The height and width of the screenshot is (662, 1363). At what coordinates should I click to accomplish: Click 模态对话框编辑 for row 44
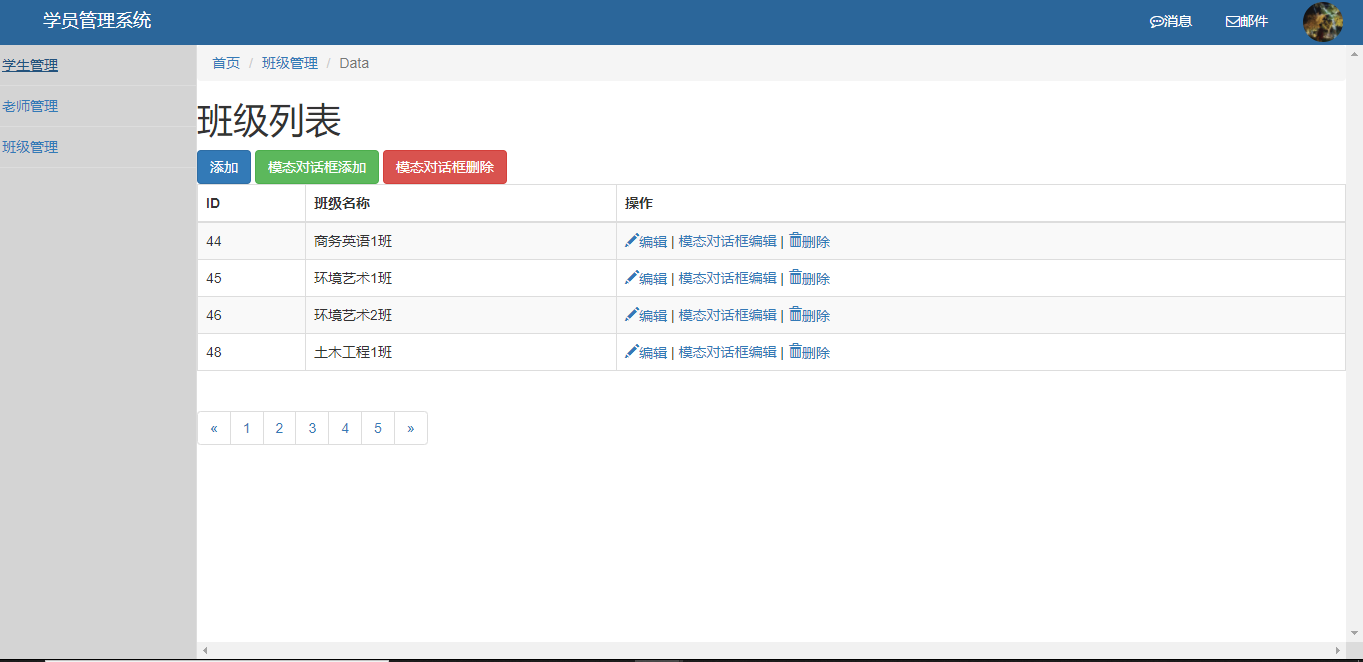pos(728,241)
